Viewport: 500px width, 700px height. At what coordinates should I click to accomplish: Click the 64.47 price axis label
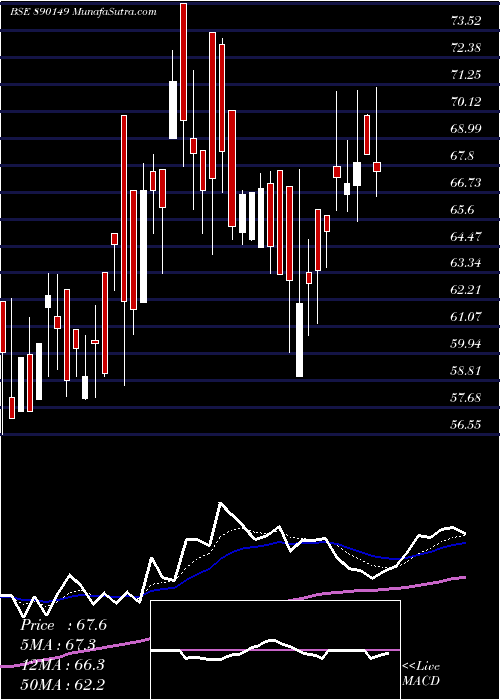[x=466, y=236]
